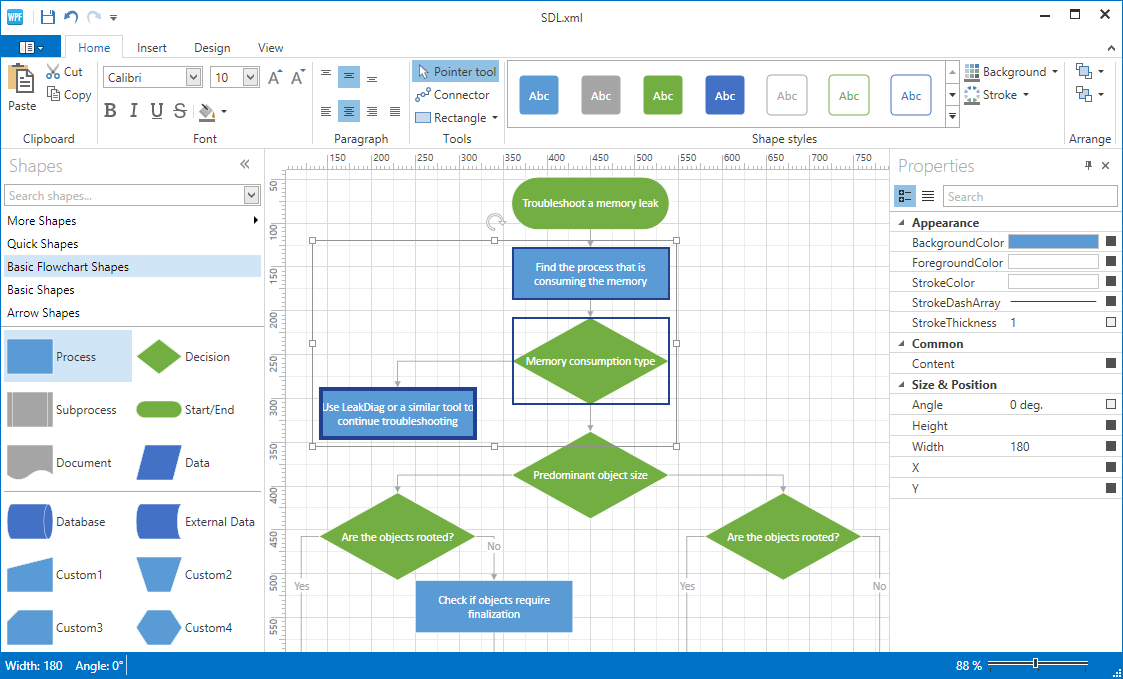
Task: Pick the Decision diamond shape
Action: [159, 357]
